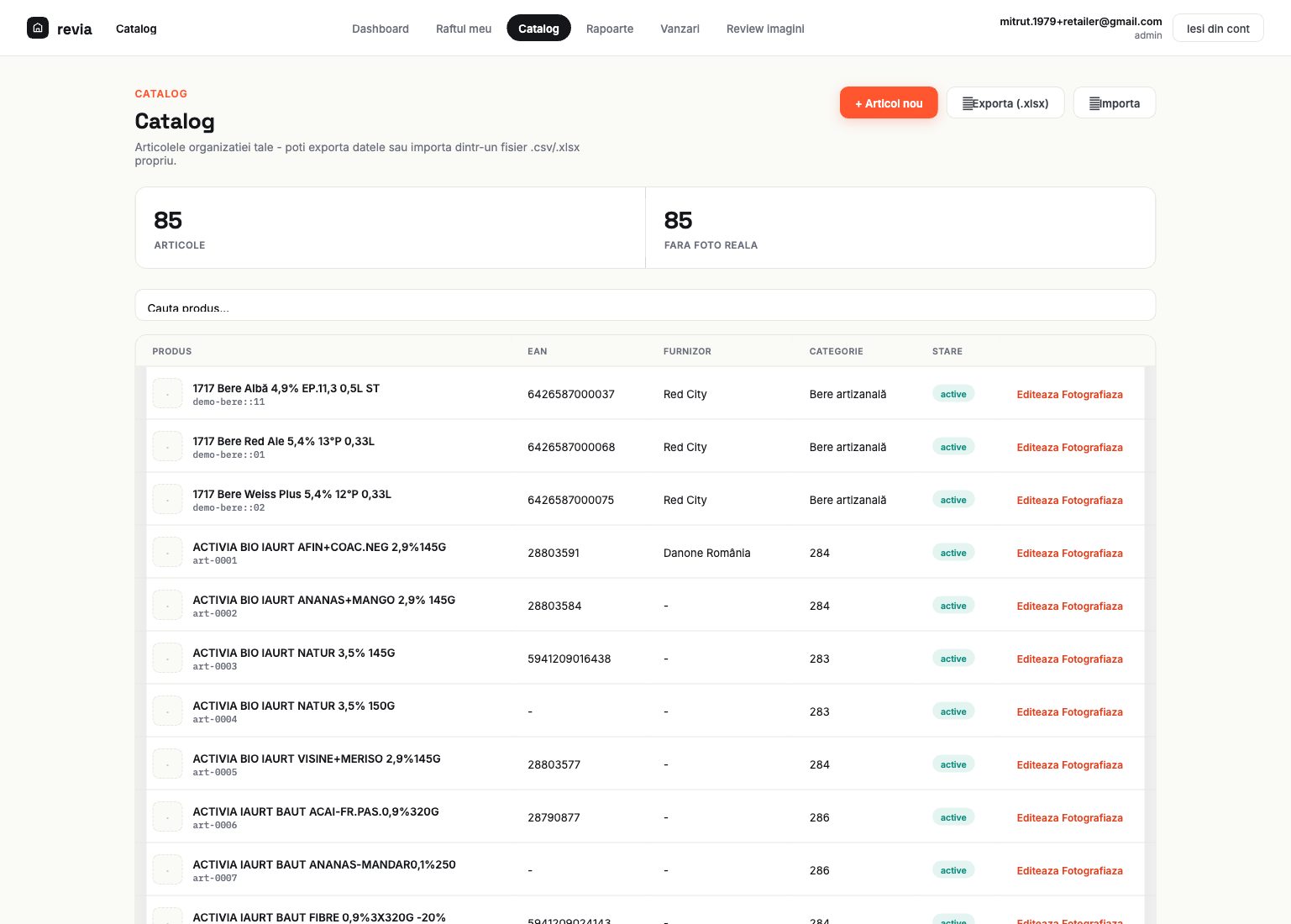Click active badge of 1717 Bere Albă
Screen dimensions: 1291x924
(953, 394)
